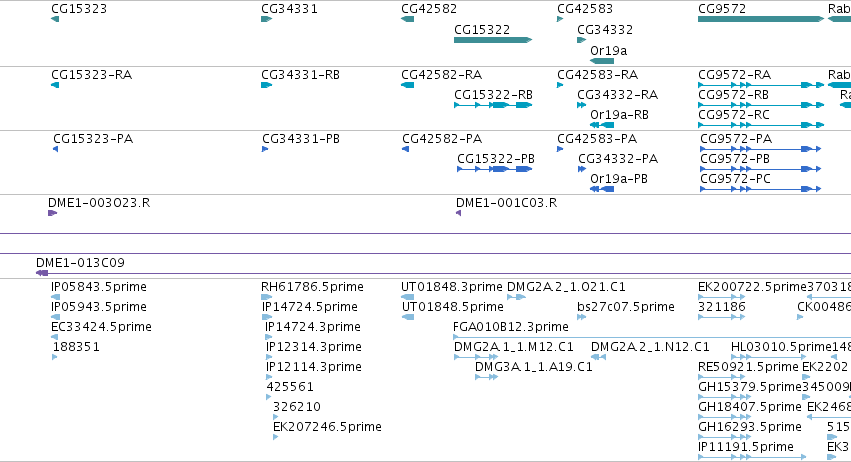This screenshot has width=851, height=462.
Task: Click EST IP14724.3prime
Action: (313, 327)
